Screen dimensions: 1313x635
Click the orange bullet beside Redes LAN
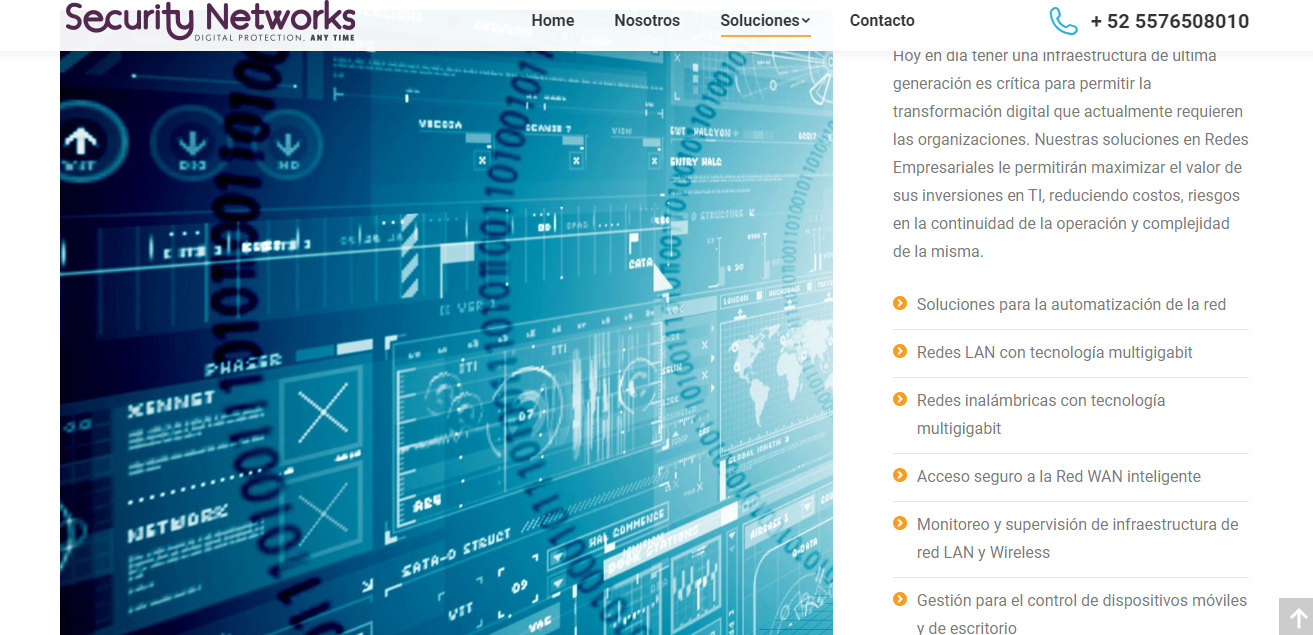[900, 351]
